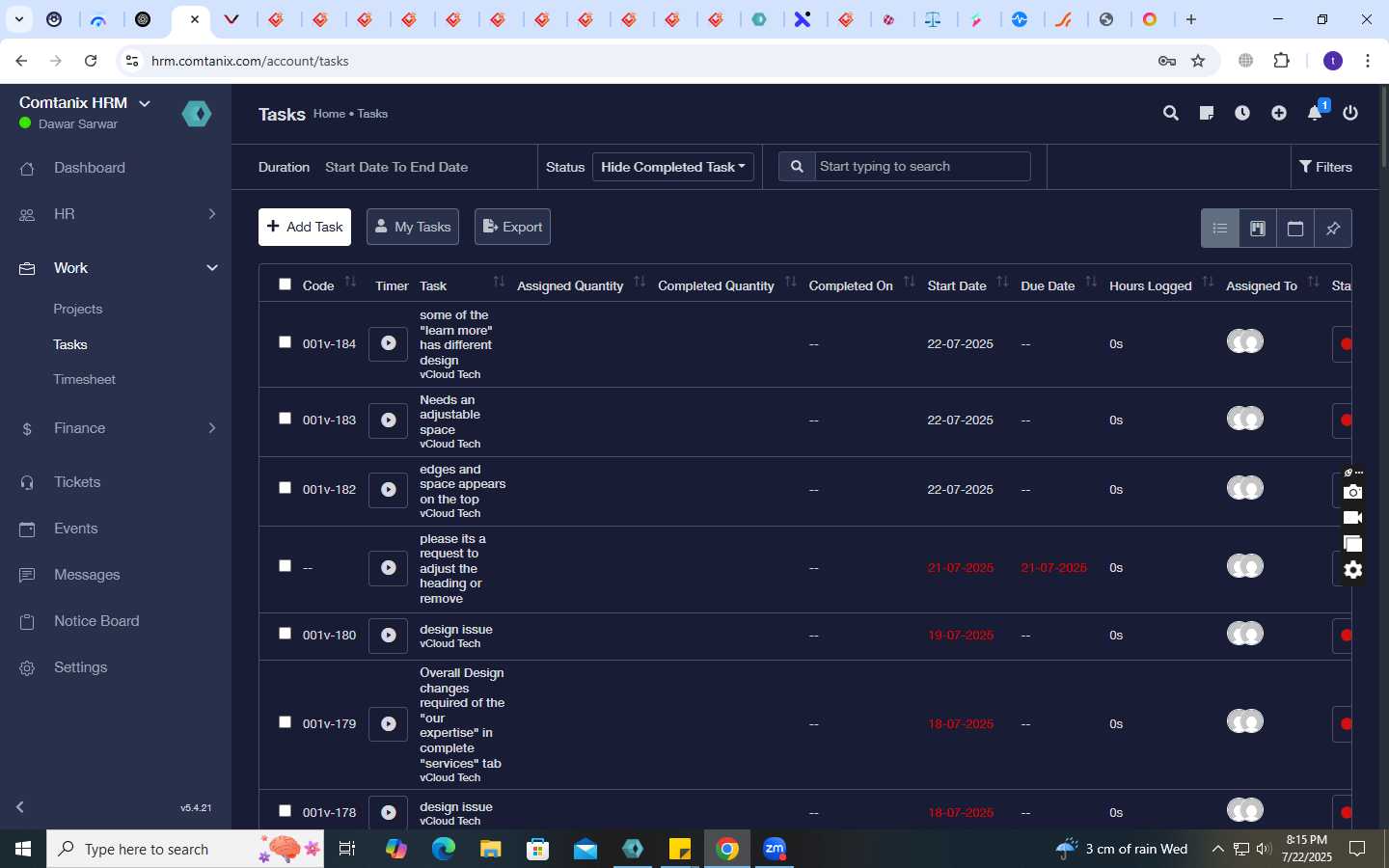Open the Hide Completed Task status dropdown

click(673, 167)
